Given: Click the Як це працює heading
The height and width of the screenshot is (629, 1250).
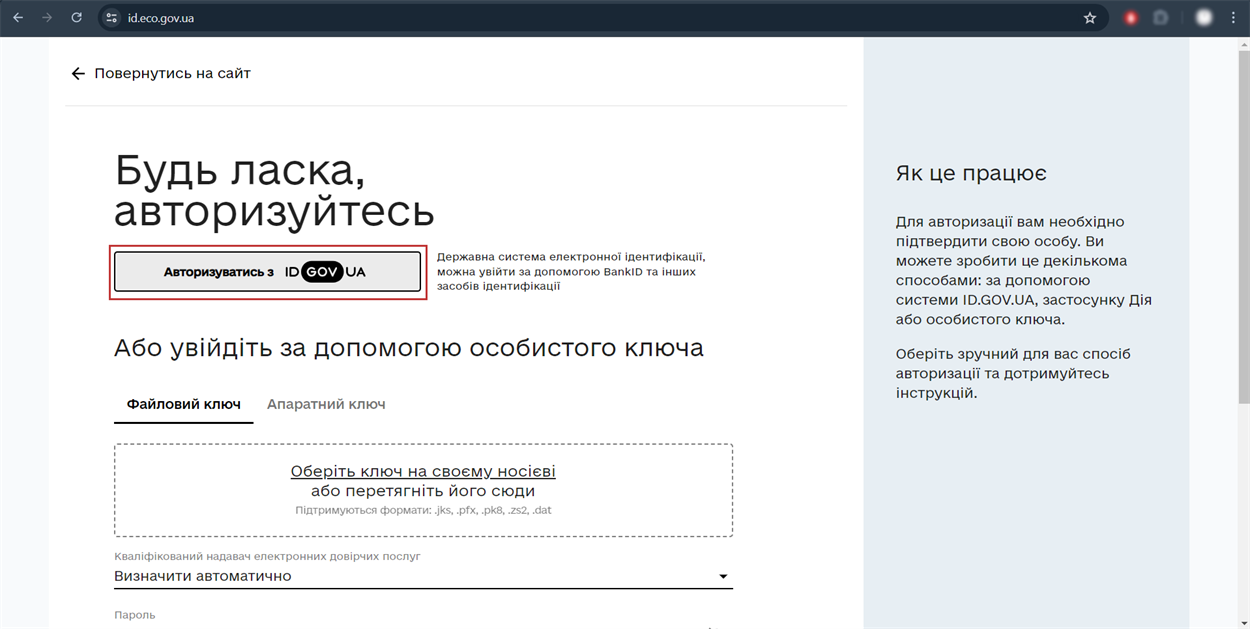Looking at the screenshot, I should (x=971, y=174).
